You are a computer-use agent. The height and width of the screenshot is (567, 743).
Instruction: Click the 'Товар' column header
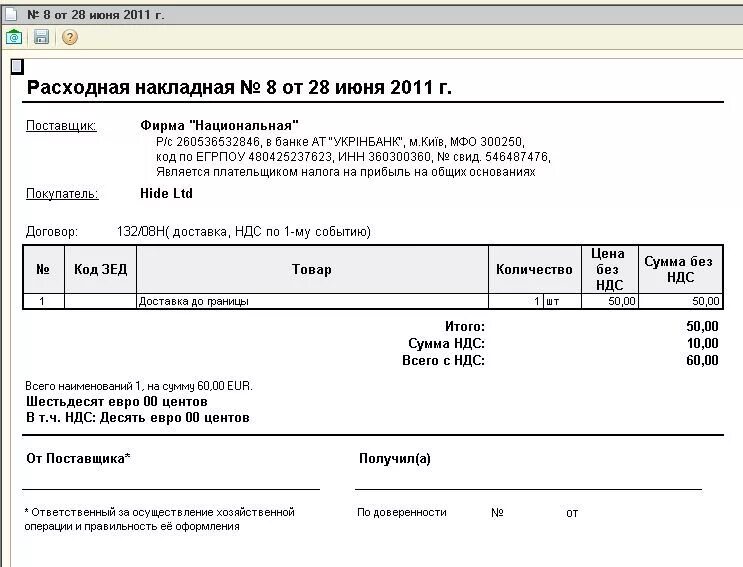pyautogui.click(x=312, y=270)
